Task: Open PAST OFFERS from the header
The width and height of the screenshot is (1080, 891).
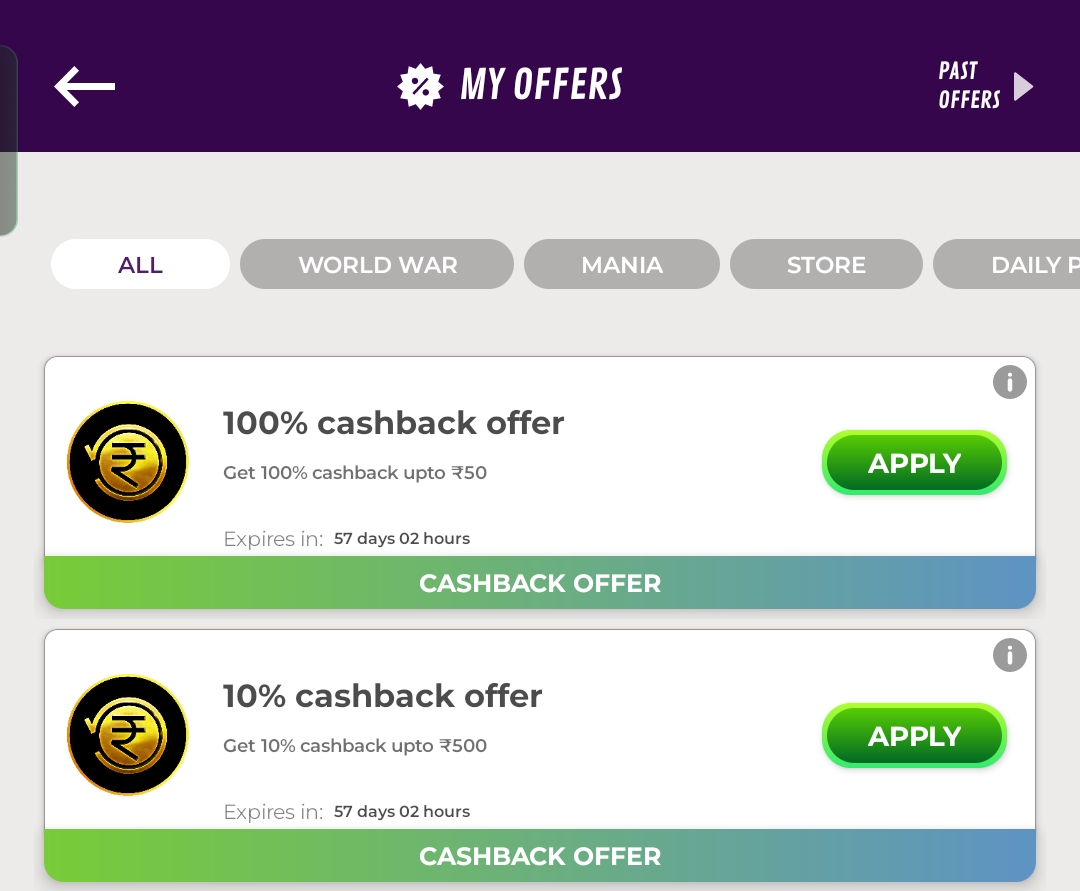Action: pos(968,86)
